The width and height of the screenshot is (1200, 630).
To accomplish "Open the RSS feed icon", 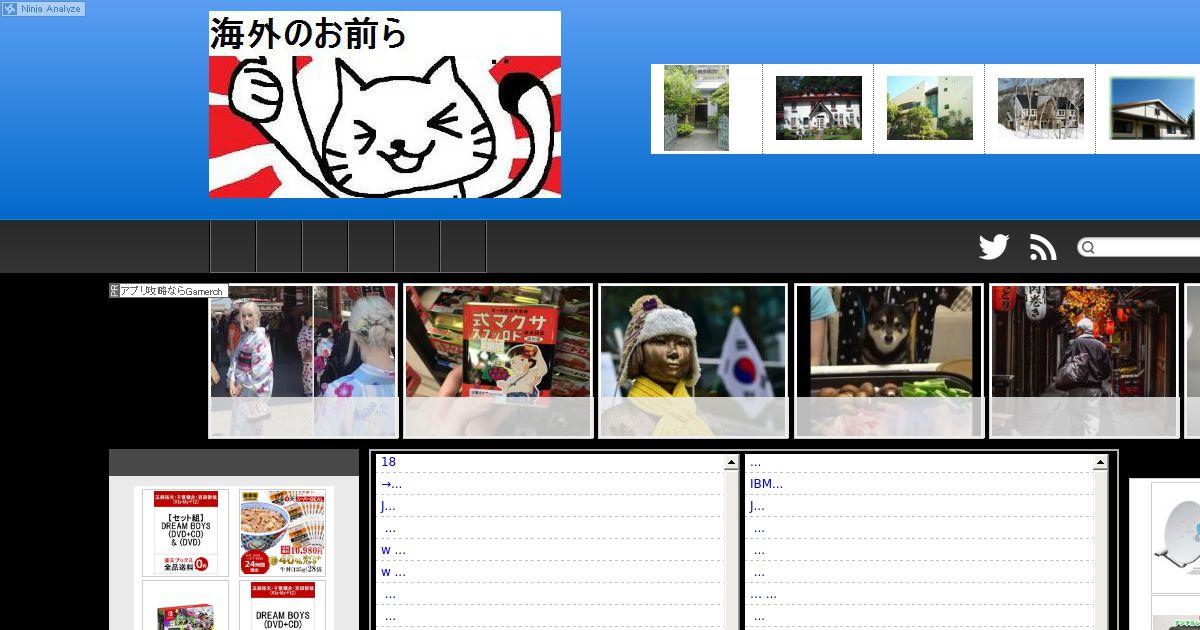I will point(1043,247).
